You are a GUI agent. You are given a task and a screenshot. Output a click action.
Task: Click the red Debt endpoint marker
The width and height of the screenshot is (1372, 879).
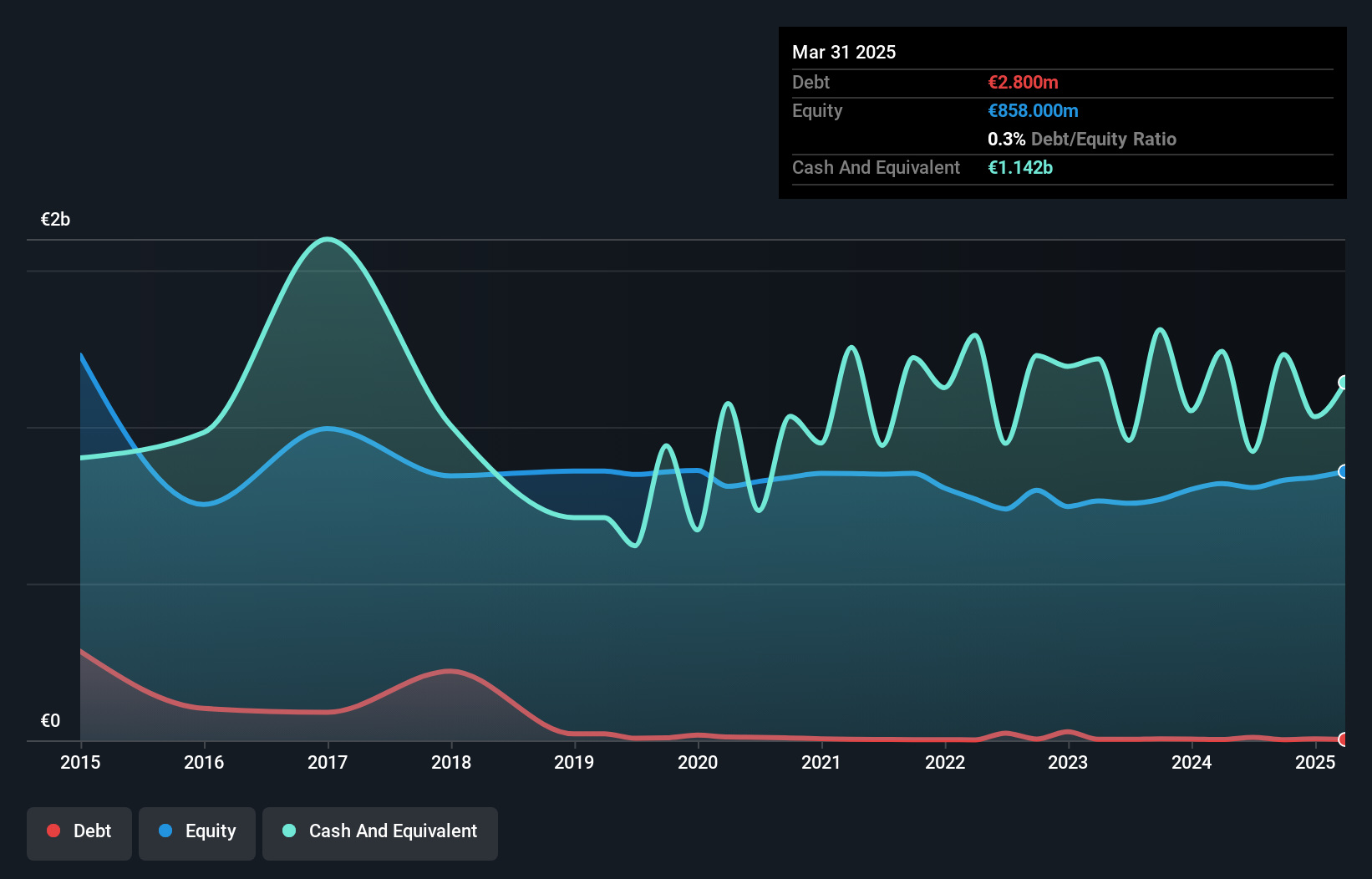point(1344,739)
